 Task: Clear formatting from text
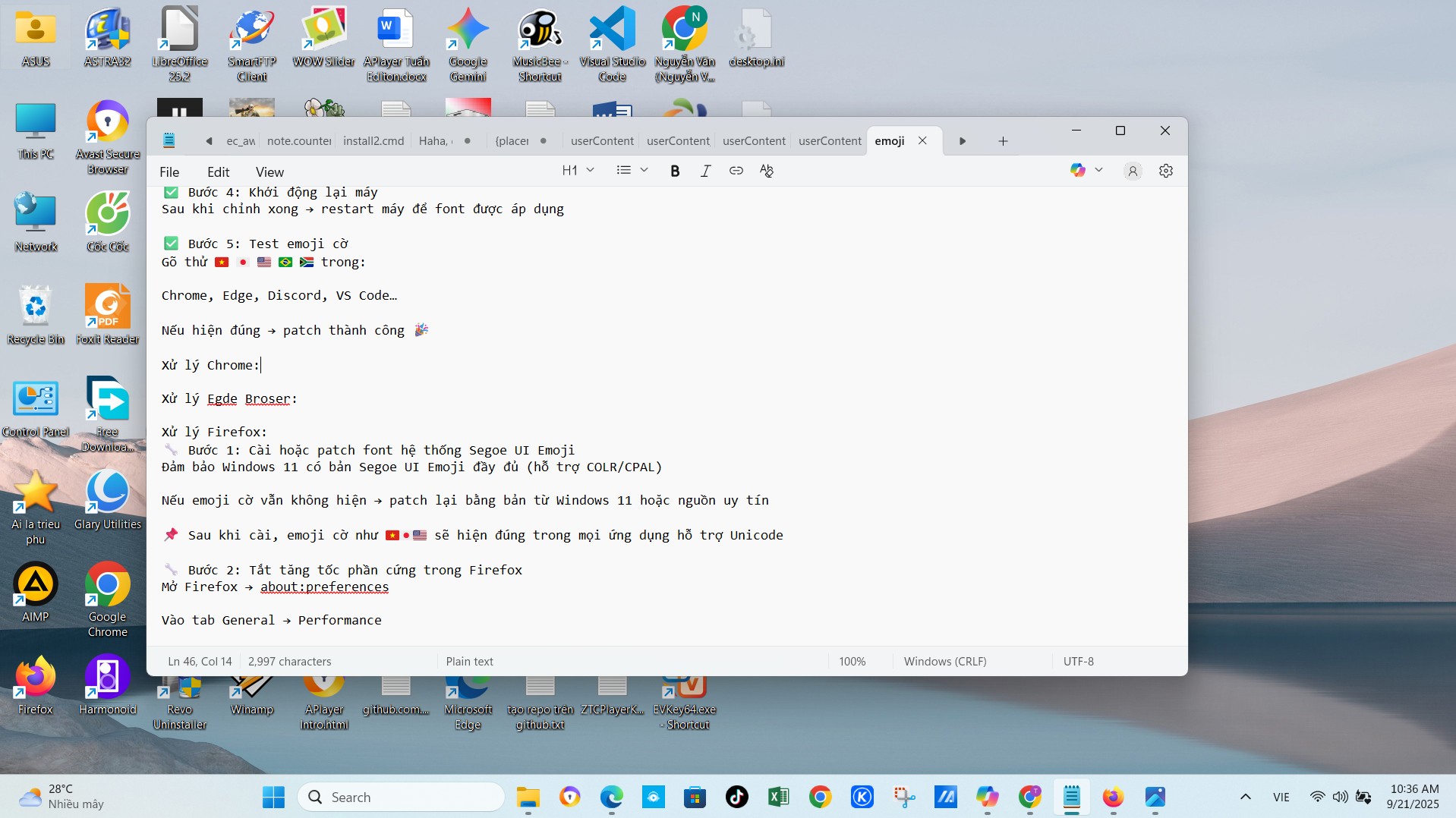(x=766, y=171)
